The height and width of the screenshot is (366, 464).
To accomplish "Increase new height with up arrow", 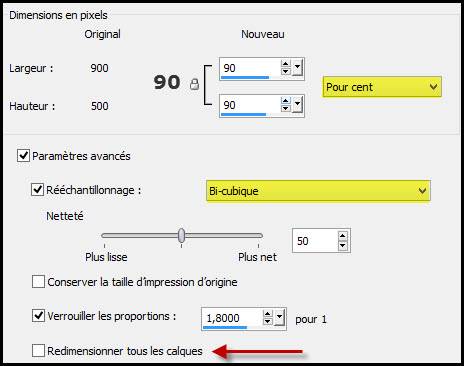I will coord(285,101).
